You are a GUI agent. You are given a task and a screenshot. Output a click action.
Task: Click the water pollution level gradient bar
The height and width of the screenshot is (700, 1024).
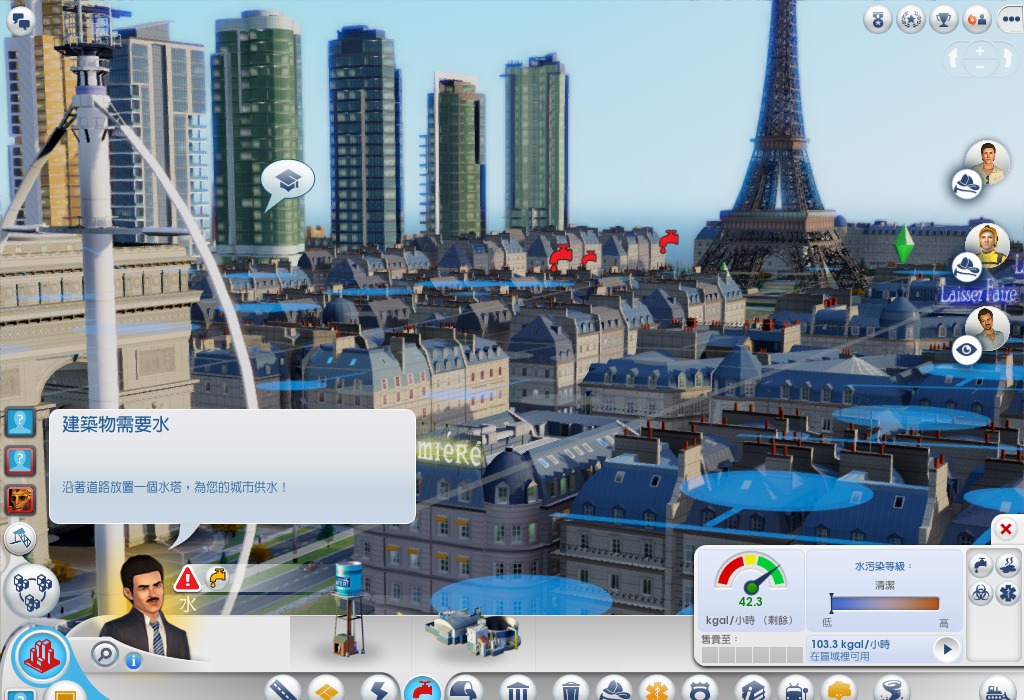point(884,603)
